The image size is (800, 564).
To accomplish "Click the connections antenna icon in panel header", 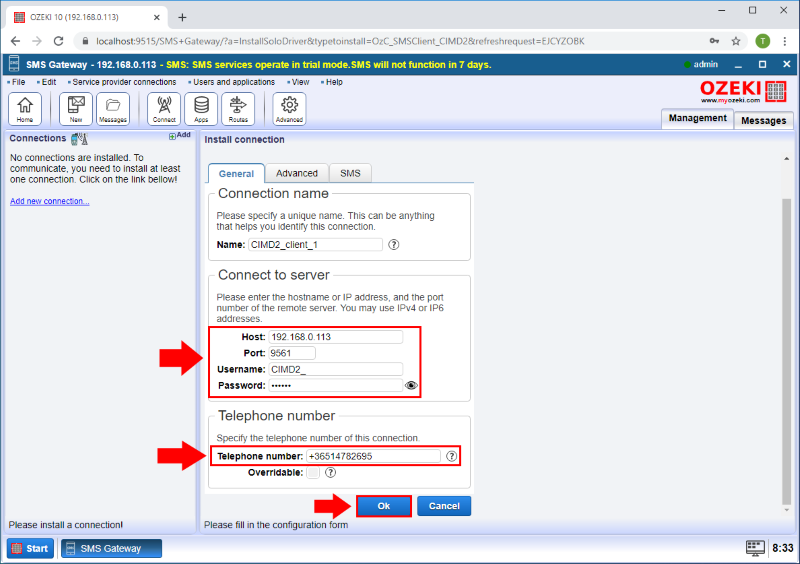I will pos(80,138).
